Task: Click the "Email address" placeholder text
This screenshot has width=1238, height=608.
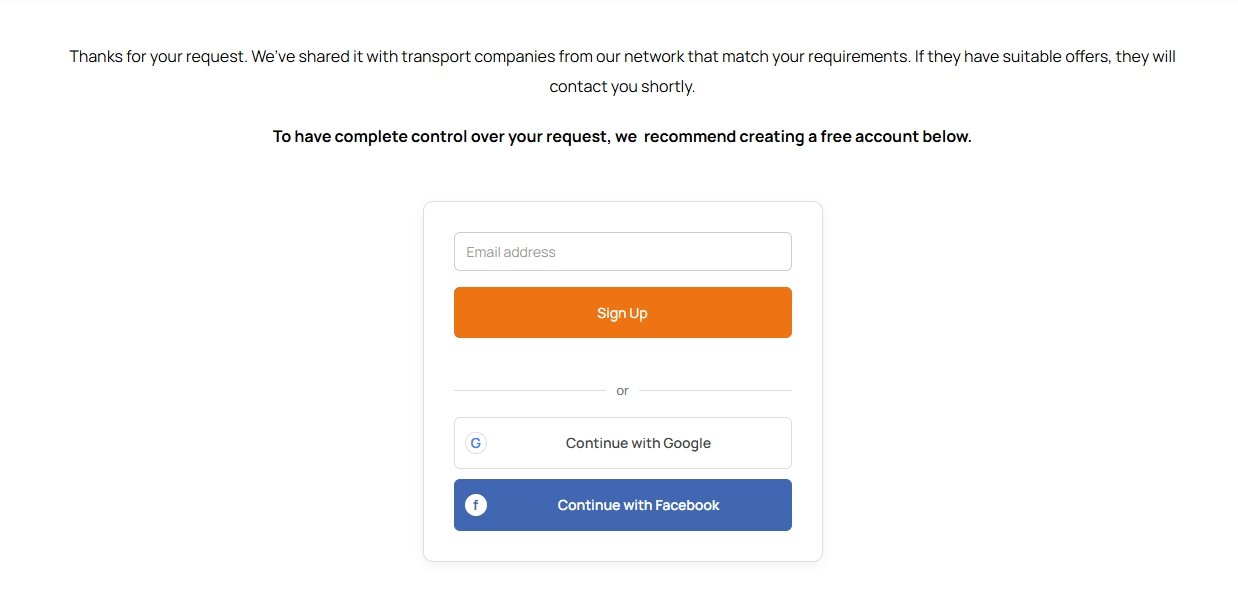Action: tap(511, 252)
